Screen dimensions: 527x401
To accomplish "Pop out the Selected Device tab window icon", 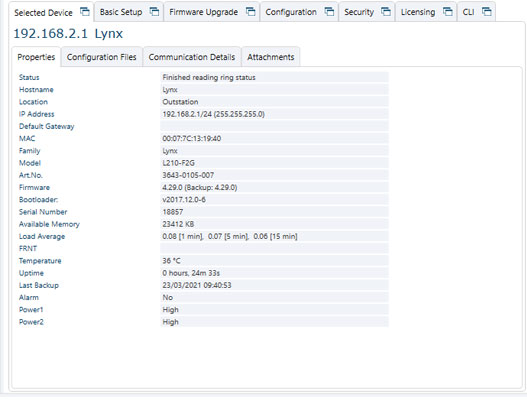I will click(85, 12).
